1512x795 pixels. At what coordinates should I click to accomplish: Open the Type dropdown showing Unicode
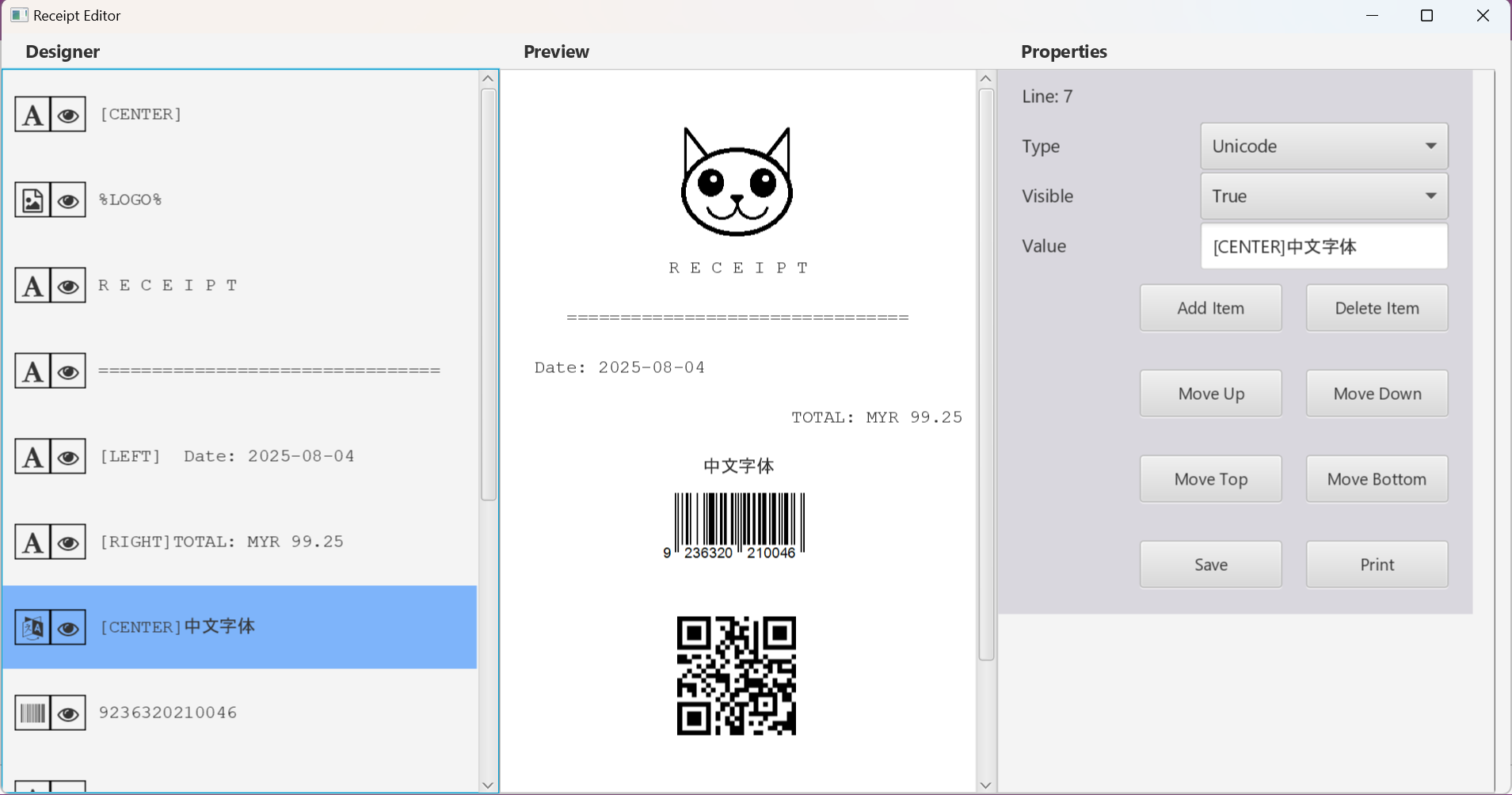(x=1322, y=146)
